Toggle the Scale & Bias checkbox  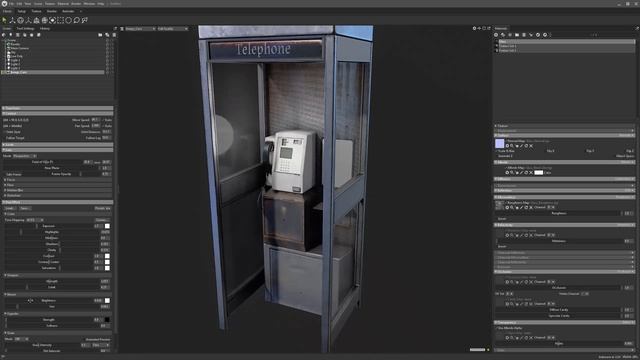(497, 151)
